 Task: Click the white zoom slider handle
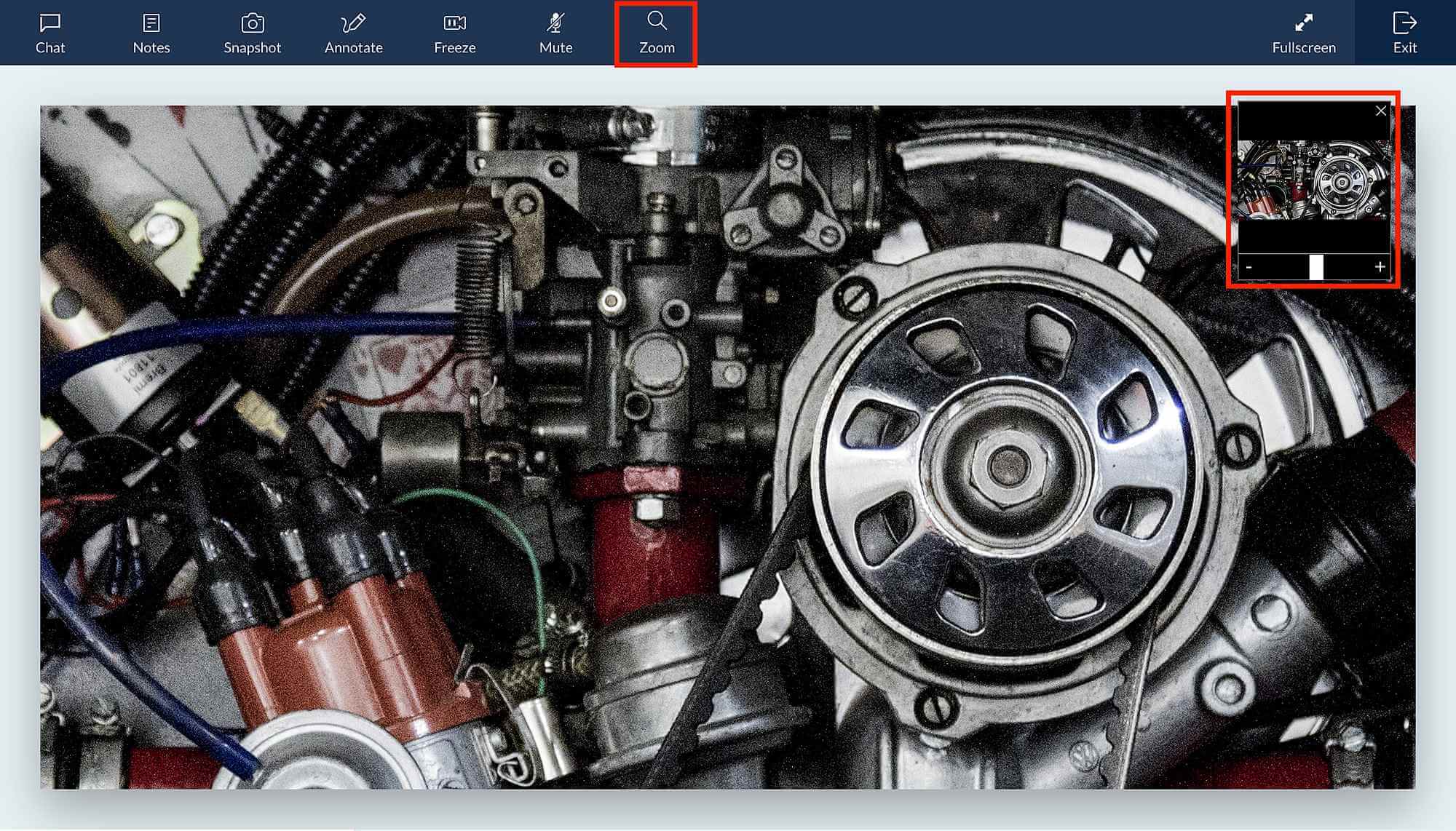coord(1316,267)
